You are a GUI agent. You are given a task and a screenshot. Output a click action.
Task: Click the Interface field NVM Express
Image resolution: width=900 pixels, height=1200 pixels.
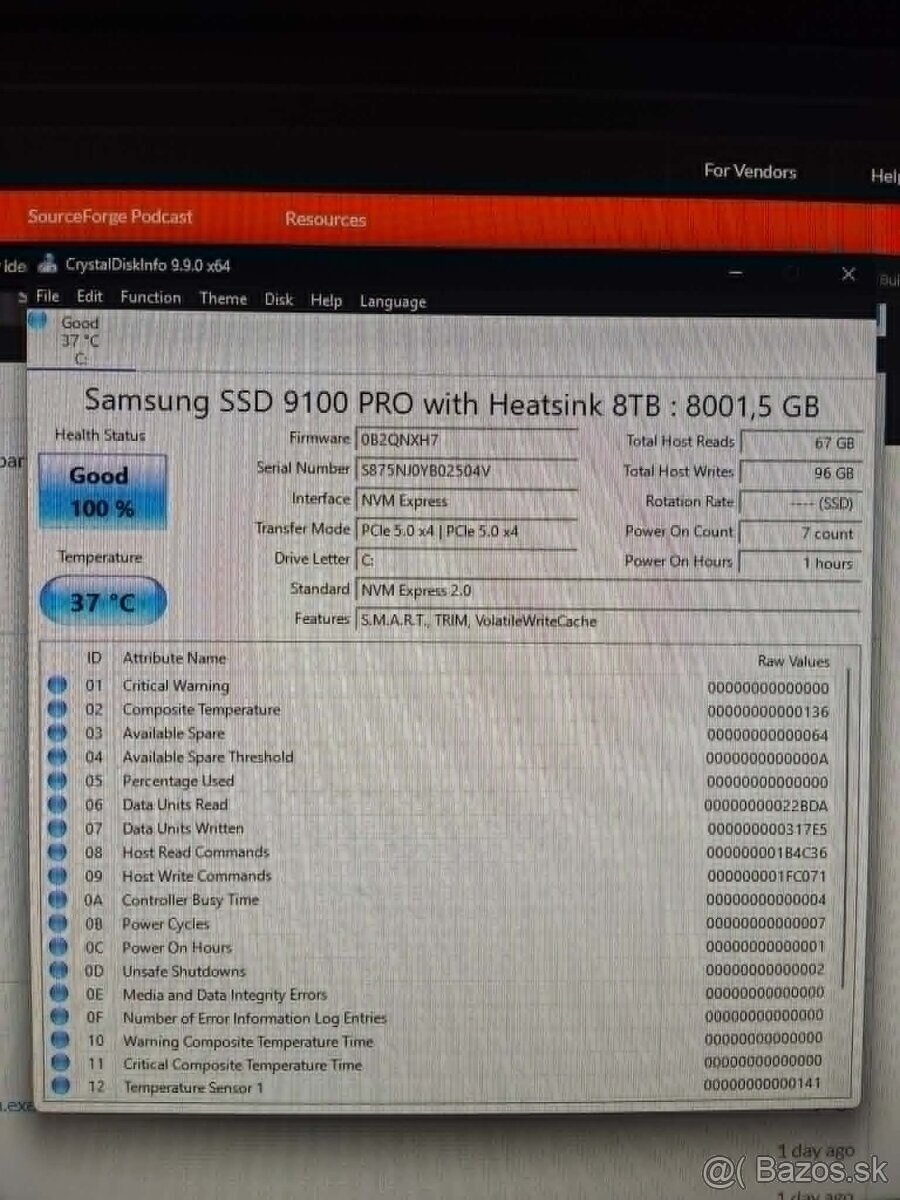pyautogui.click(x=466, y=500)
